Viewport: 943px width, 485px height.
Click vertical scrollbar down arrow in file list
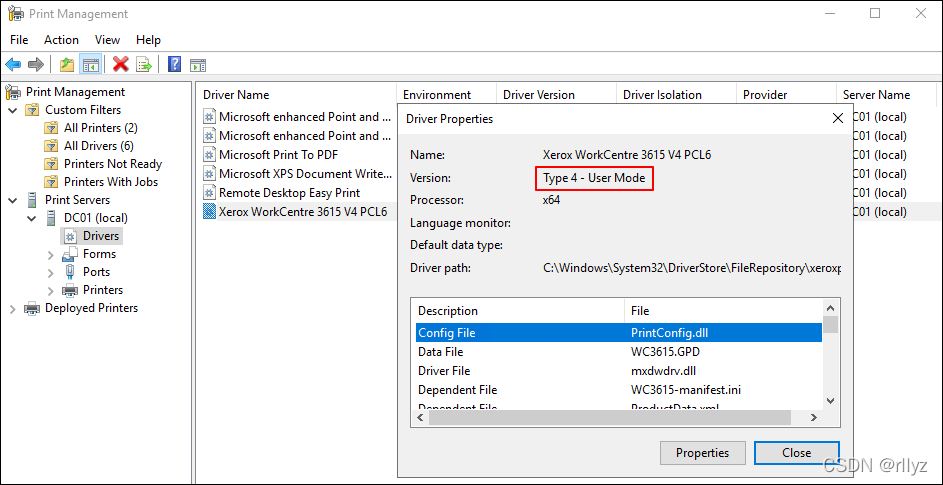pos(830,401)
